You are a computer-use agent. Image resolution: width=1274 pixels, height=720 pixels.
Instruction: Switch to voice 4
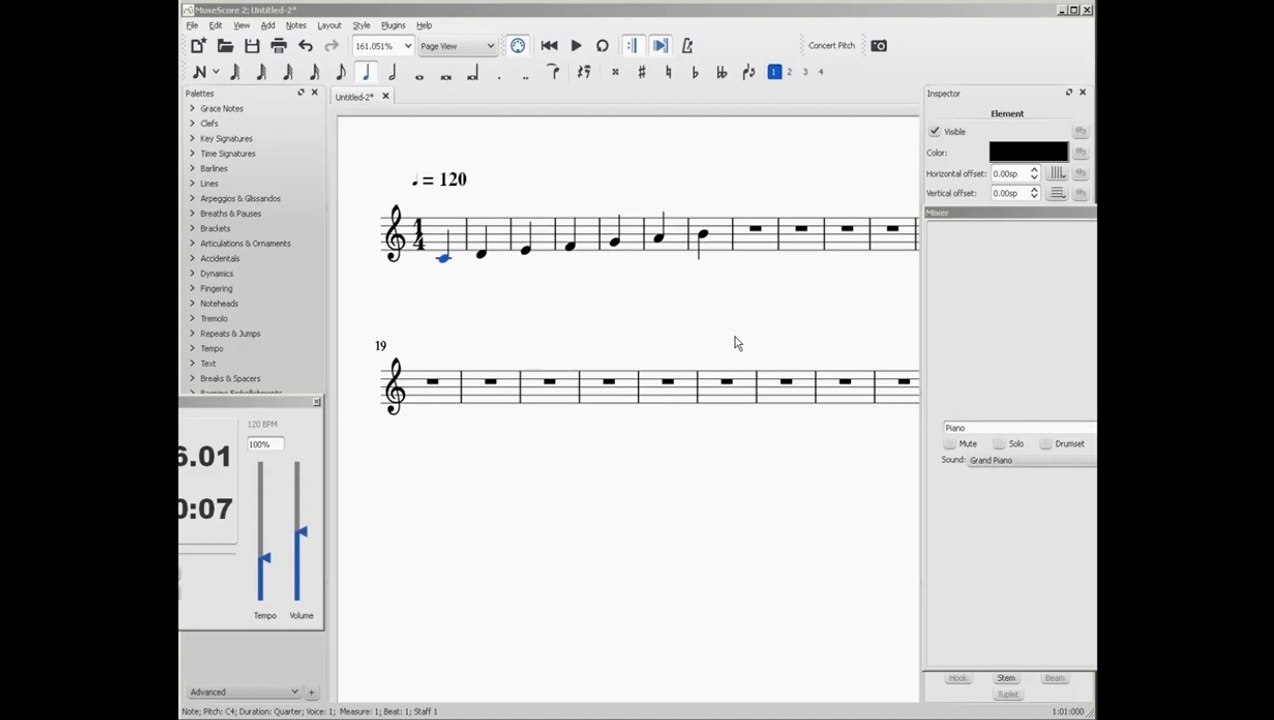point(821,72)
